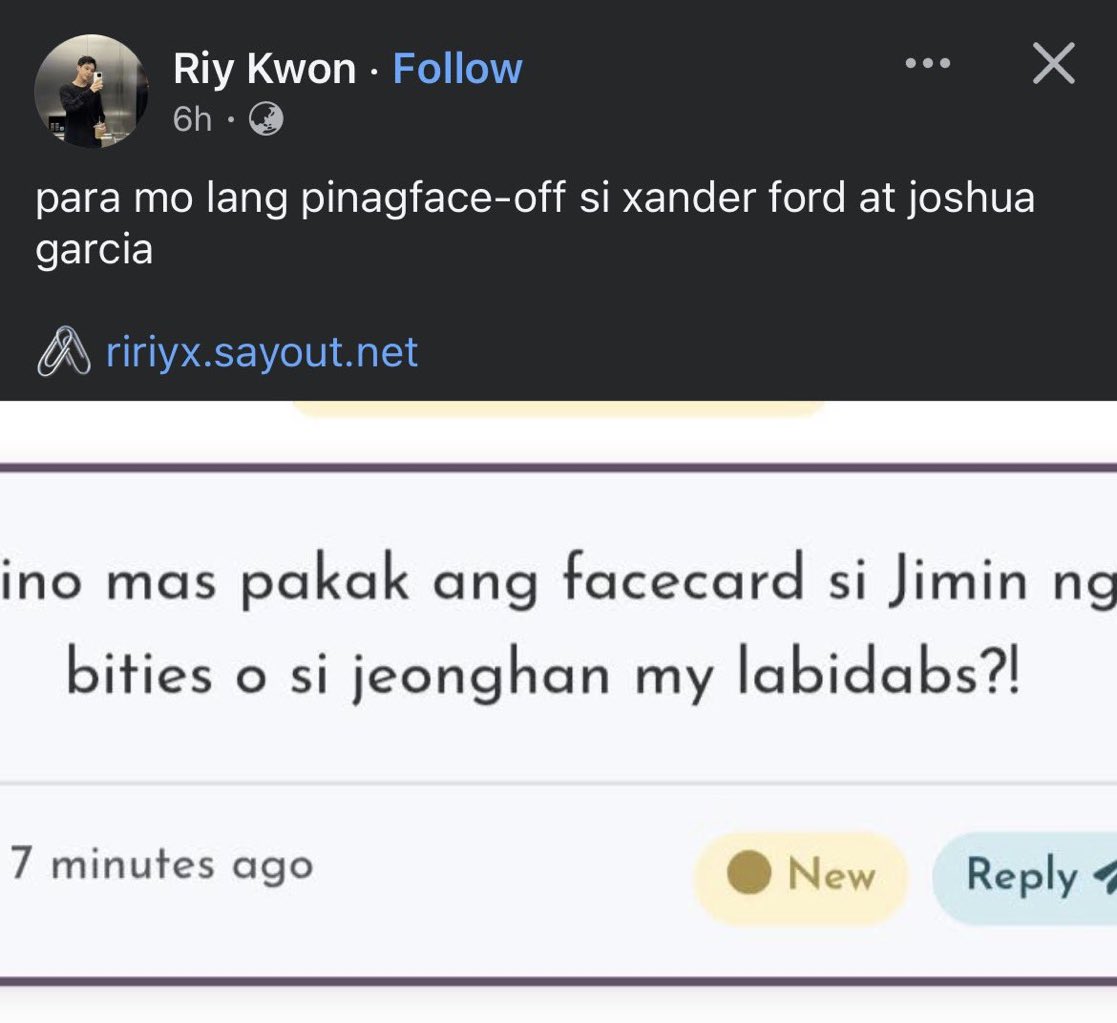Image resolution: width=1117 pixels, height=1023 pixels.
Task: Click the arrow icon beside Reply
Action: coord(1105,878)
